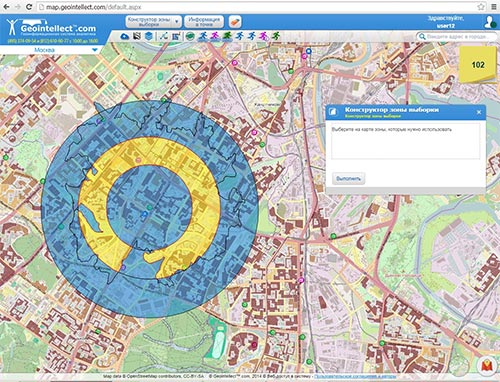Click the Конструктор зоны выборки toolbar button
This screenshot has height=382, width=500.
click(x=150, y=22)
